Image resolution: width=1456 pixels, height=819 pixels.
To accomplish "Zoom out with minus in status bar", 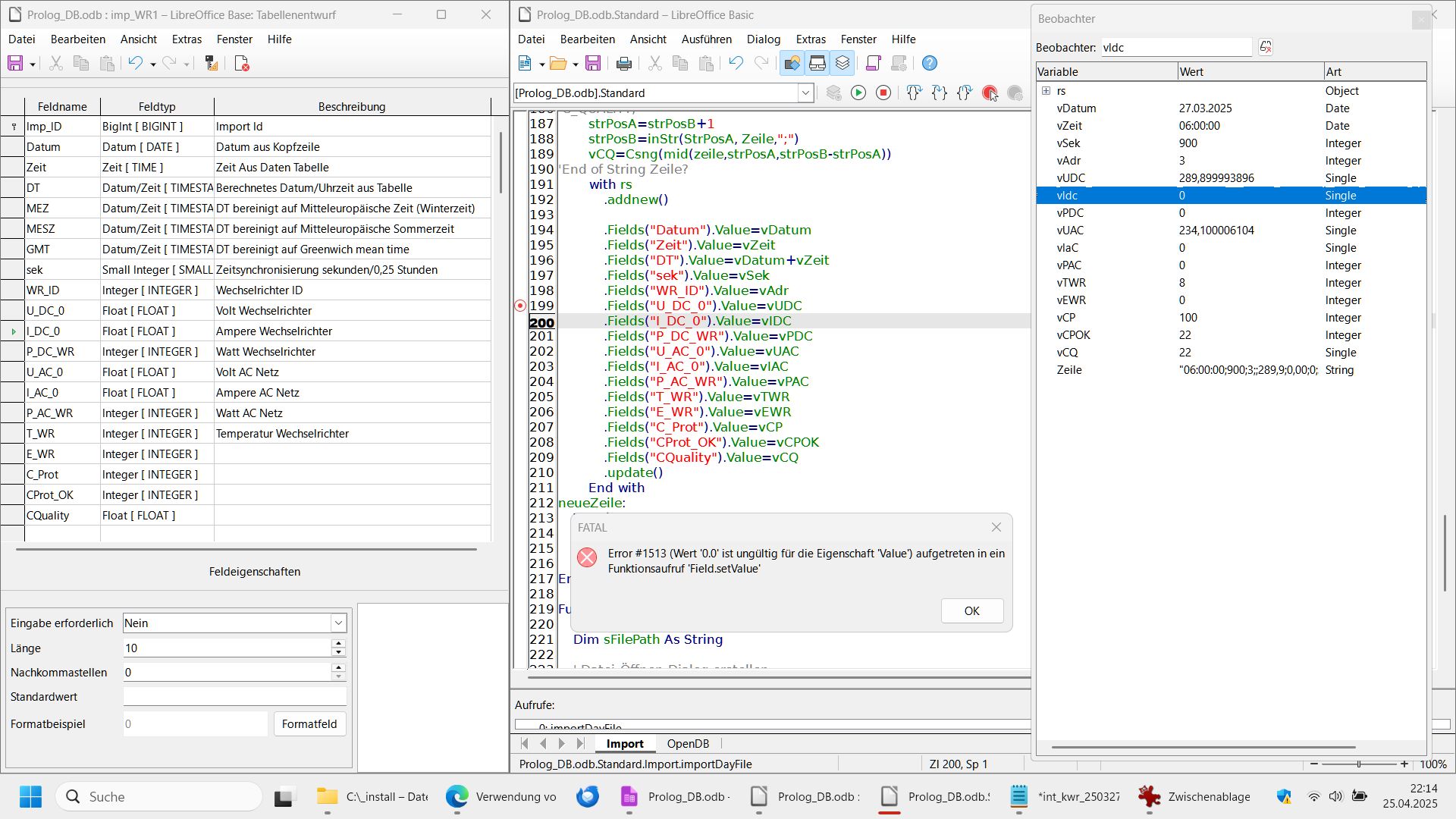I will [x=1314, y=764].
